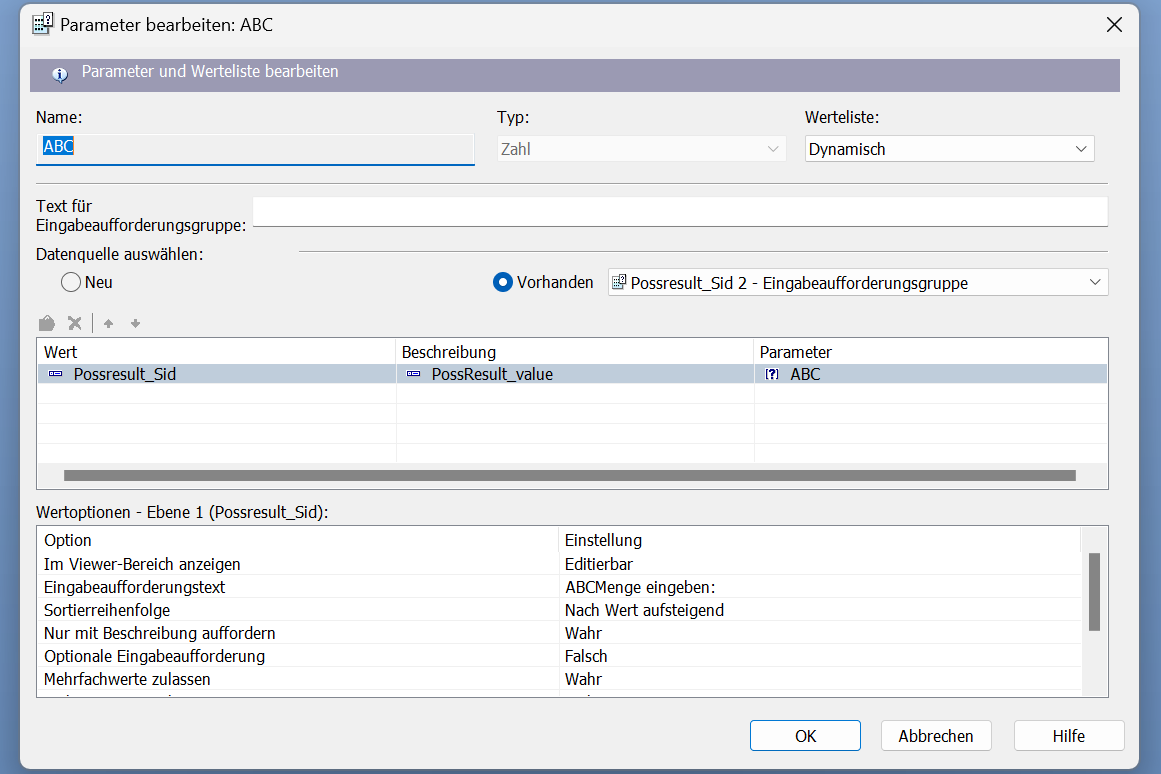Select the Vorhanden radio button
Image resolution: width=1161 pixels, height=774 pixels.
point(503,282)
